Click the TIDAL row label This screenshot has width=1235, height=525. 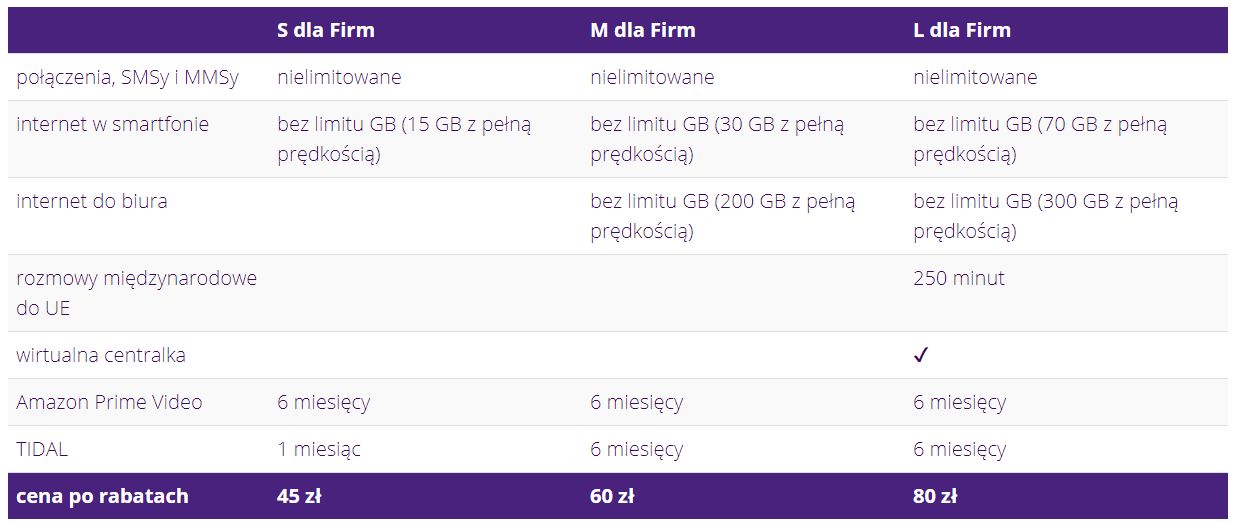42,449
